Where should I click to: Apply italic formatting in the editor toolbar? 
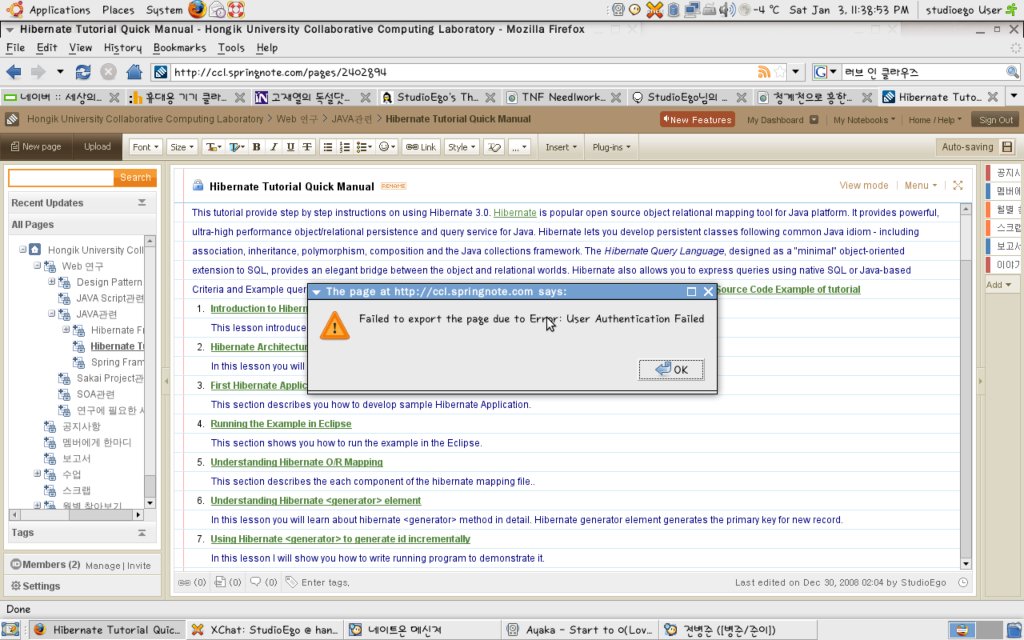tap(274, 147)
